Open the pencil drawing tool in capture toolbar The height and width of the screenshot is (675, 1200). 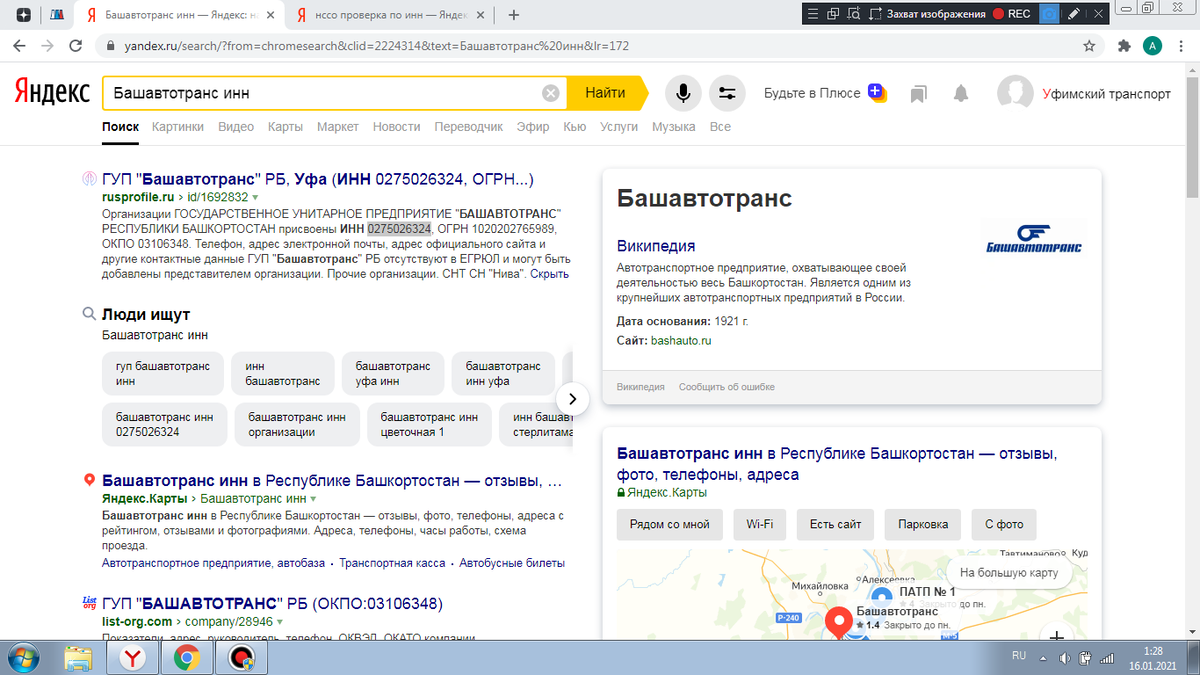[1074, 14]
